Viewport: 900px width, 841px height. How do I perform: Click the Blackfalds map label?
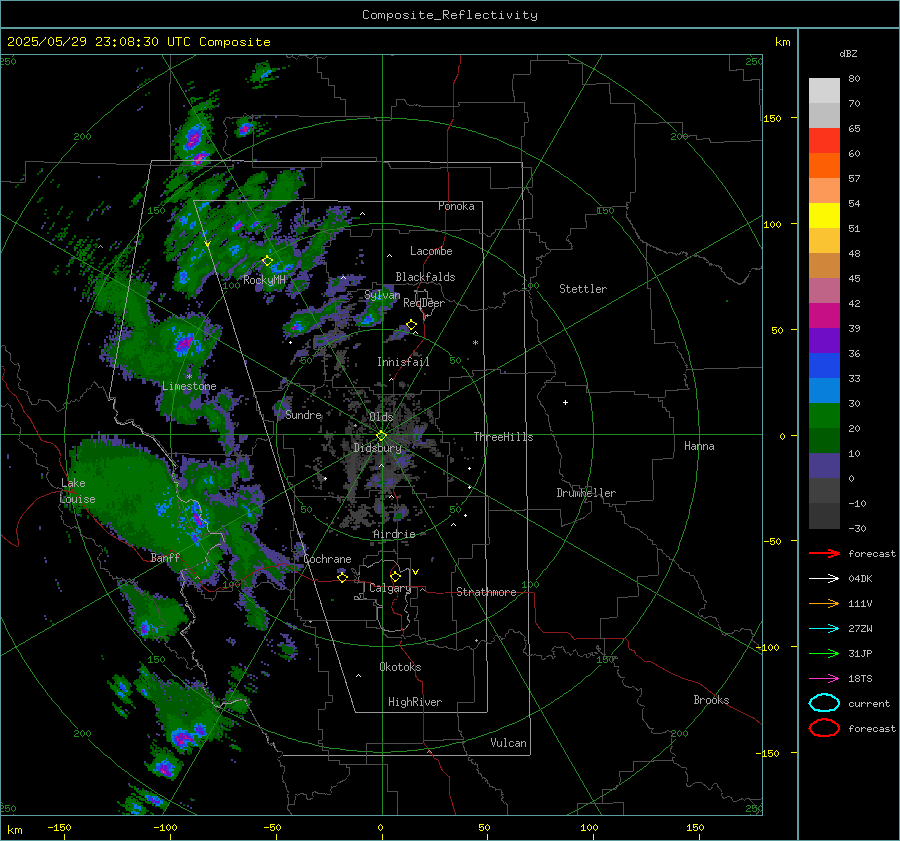425,277
